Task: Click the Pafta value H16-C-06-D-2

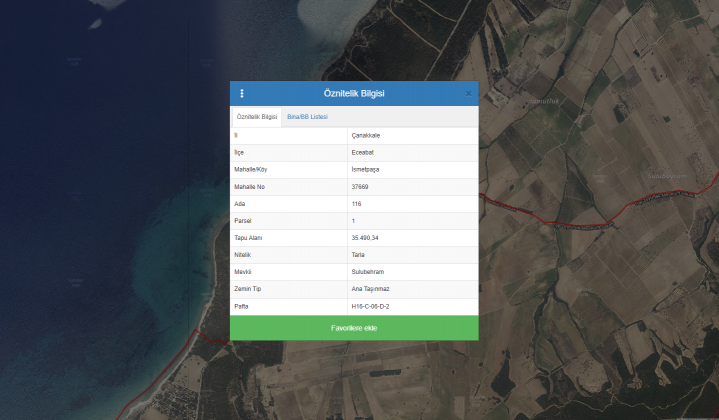Action: 370,305
